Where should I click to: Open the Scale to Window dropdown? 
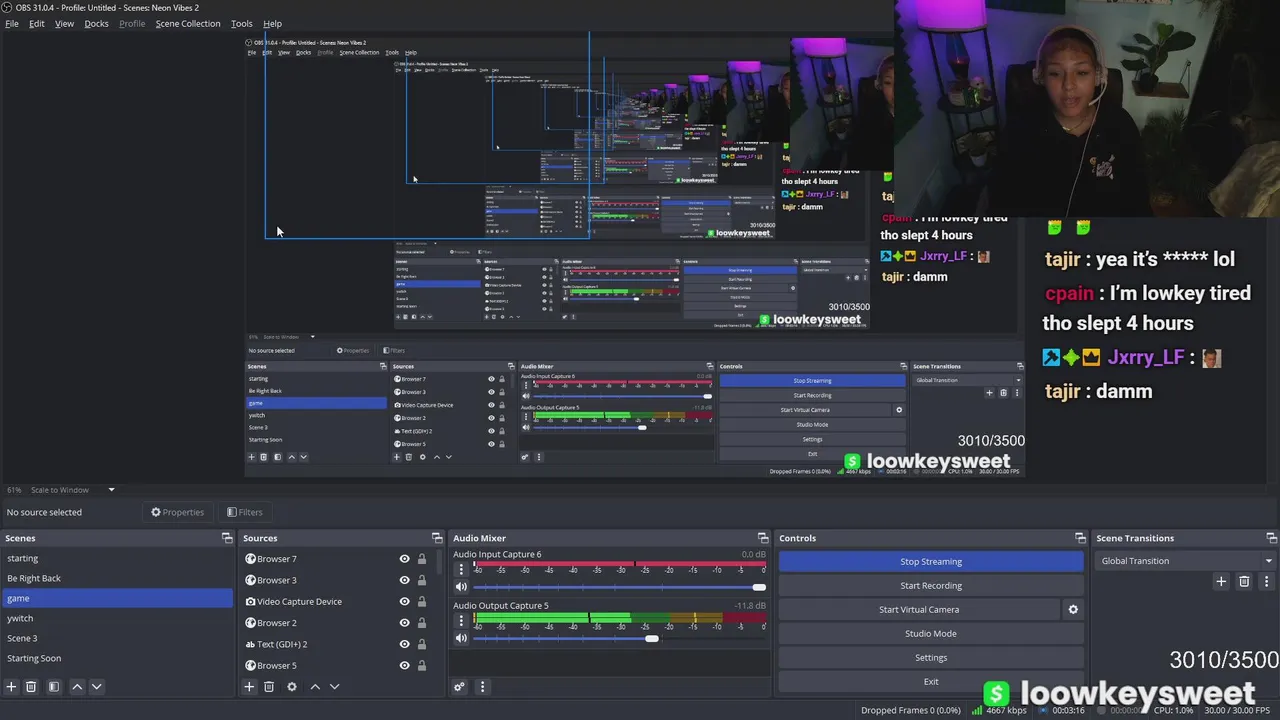pyautogui.click(x=73, y=490)
